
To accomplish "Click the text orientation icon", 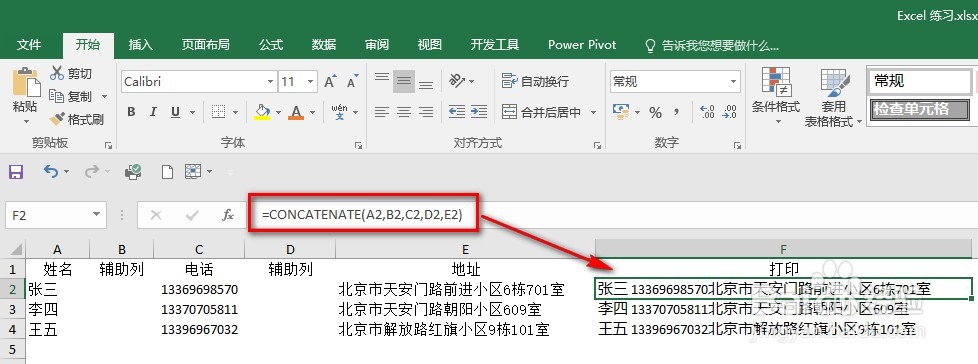I will pyautogui.click(x=457, y=80).
